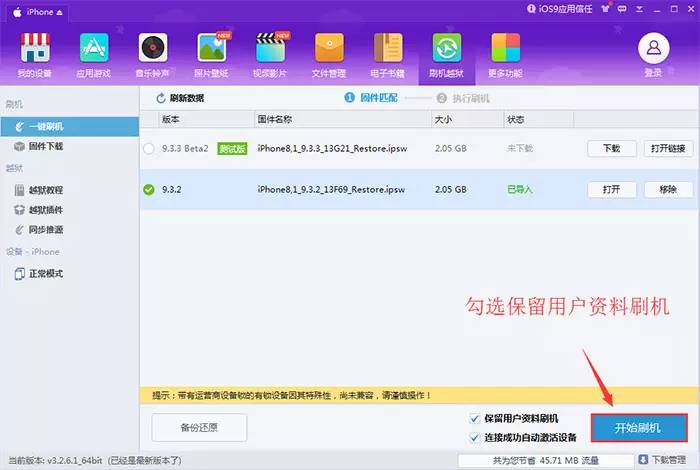The height and width of the screenshot is (470, 700).
Task: Open the feedback chat bubble icon
Action: 622,9
